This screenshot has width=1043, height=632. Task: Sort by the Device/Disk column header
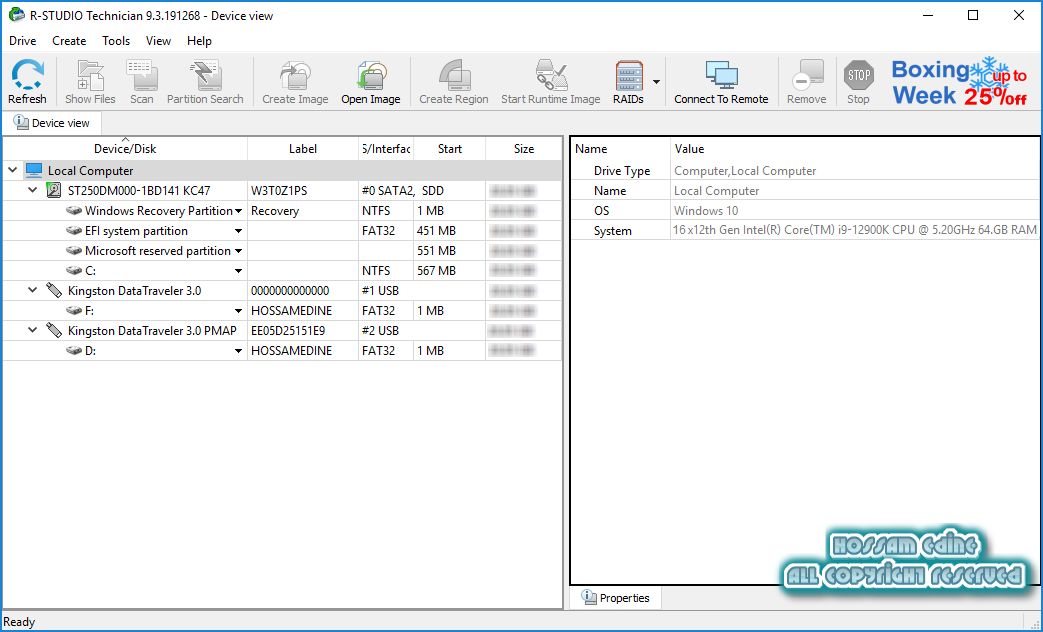125,148
